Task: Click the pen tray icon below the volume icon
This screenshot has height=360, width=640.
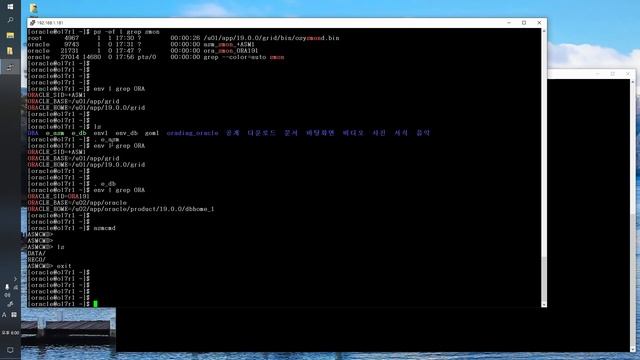Action: tap(10, 304)
